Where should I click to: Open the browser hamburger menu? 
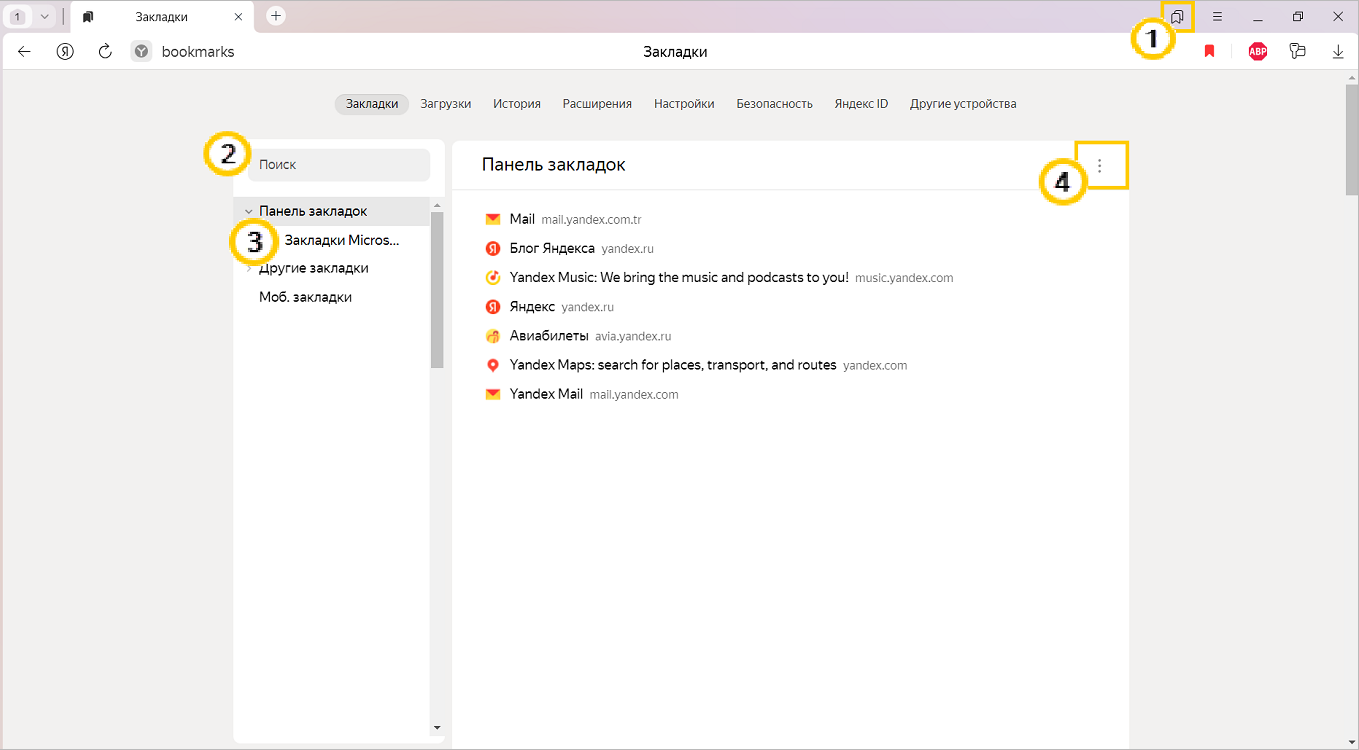coord(1217,17)
